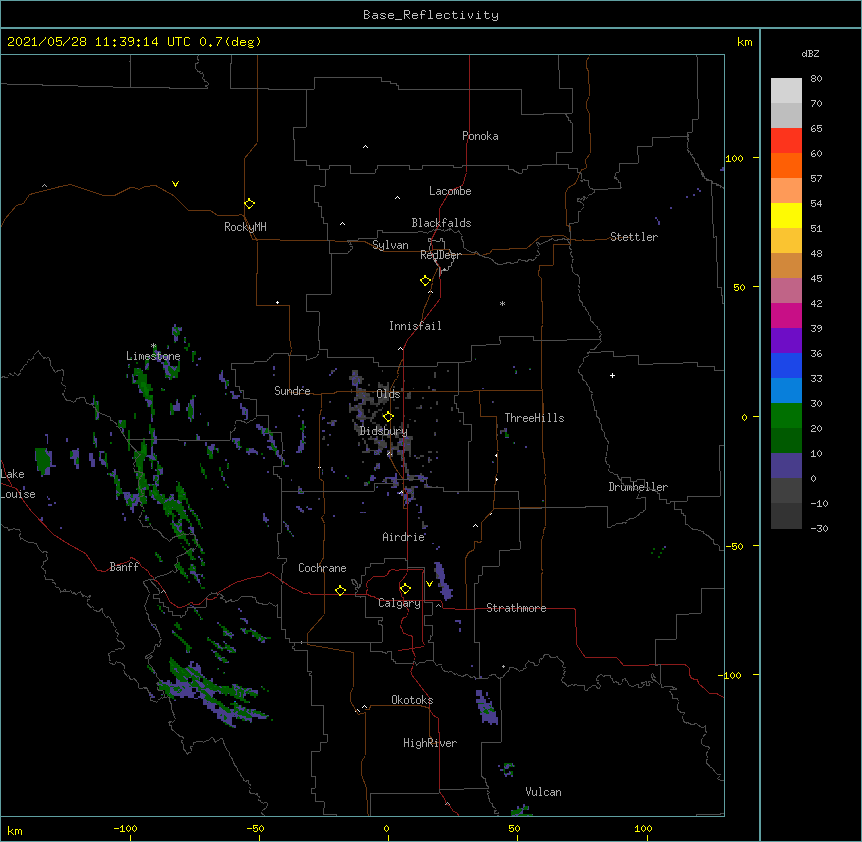The width and height of the screenshot is (862, 842).
Task: Click the Base_Reflectivity title
Action: click(x=431, y=15)
